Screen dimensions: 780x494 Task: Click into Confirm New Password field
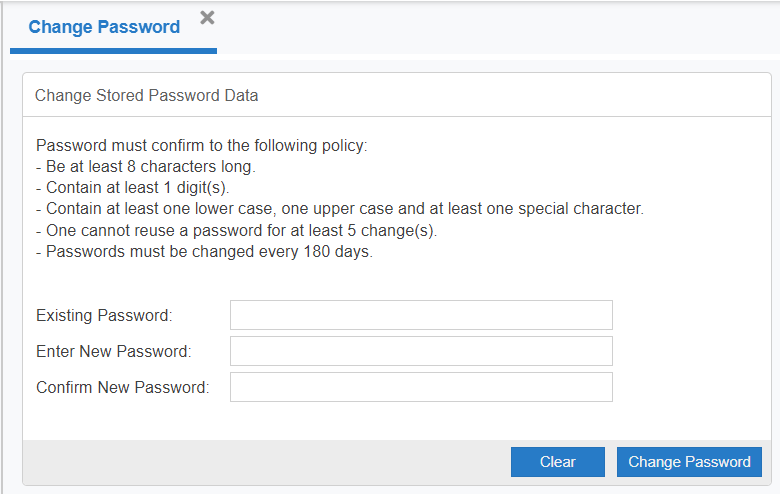pos(421,387)
